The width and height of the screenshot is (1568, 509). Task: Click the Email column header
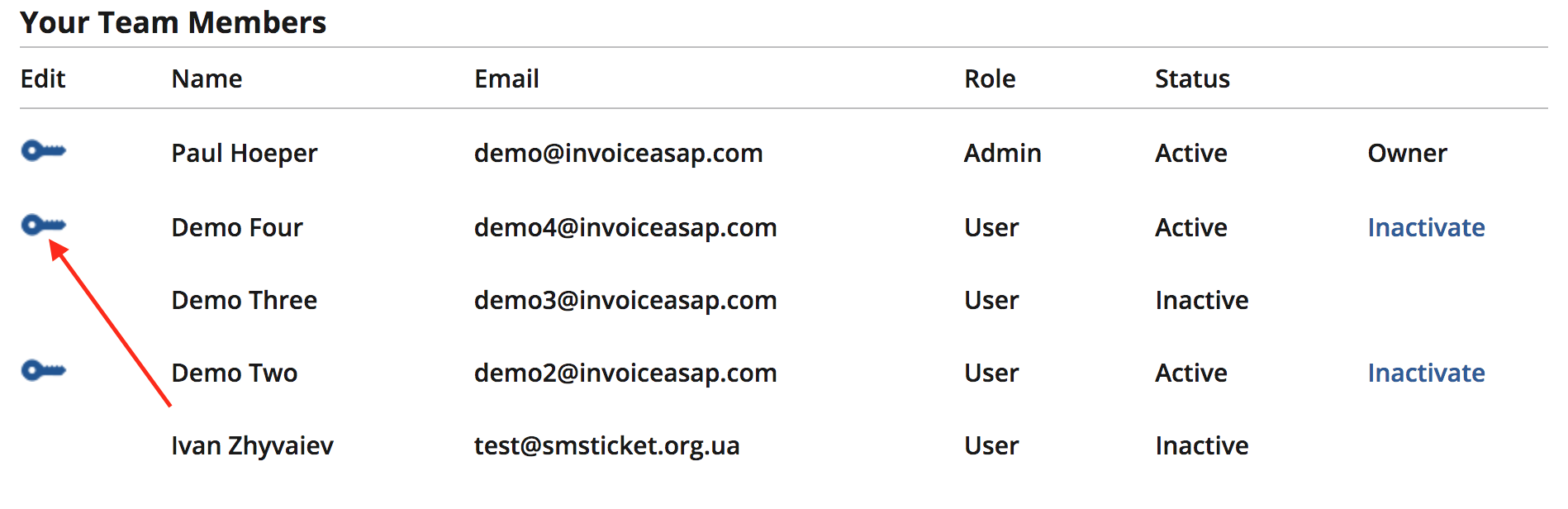[506, 78]
